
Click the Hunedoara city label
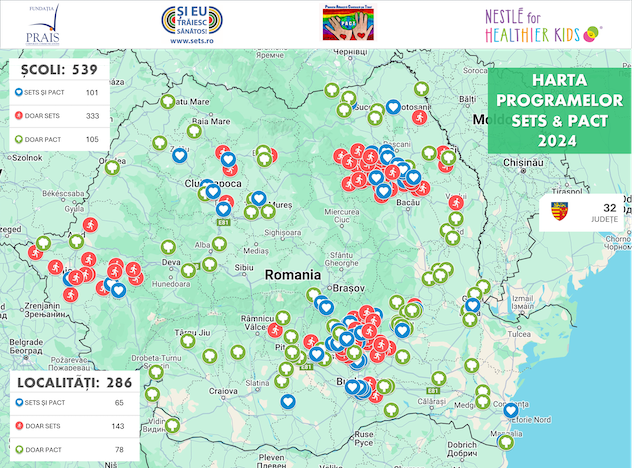[x=171, y=284]
